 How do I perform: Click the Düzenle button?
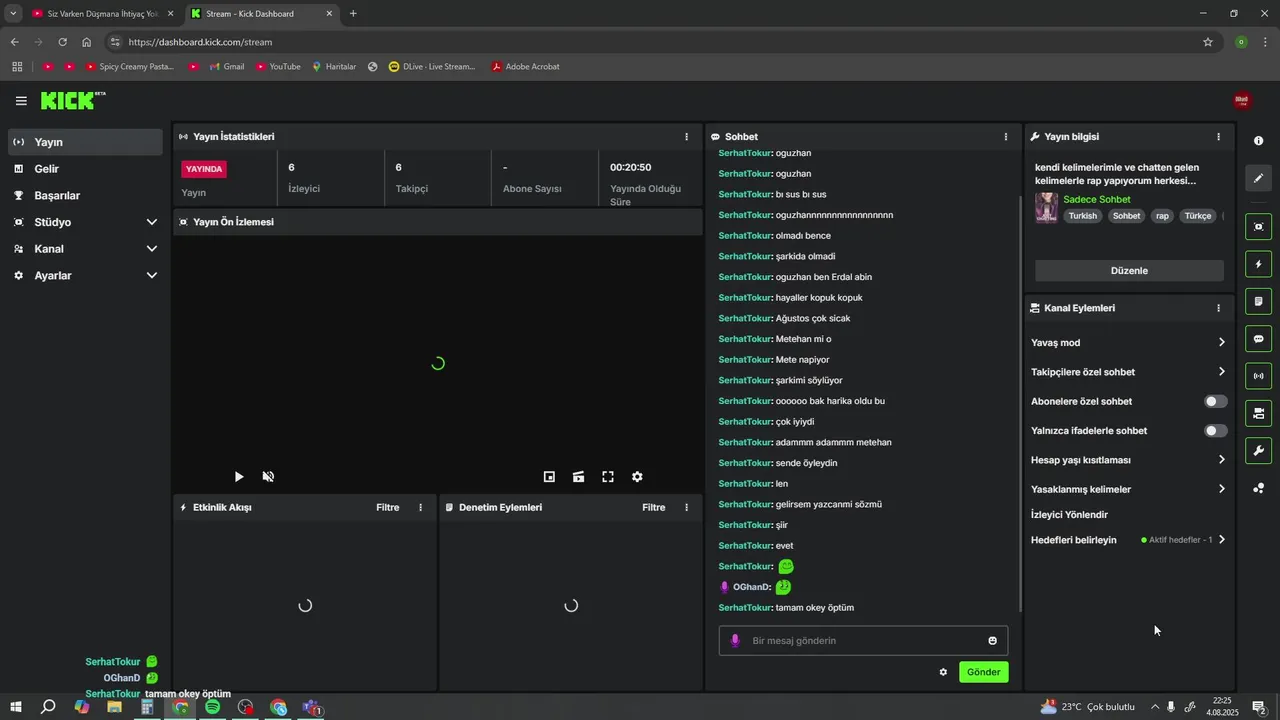coord(1129,271)
